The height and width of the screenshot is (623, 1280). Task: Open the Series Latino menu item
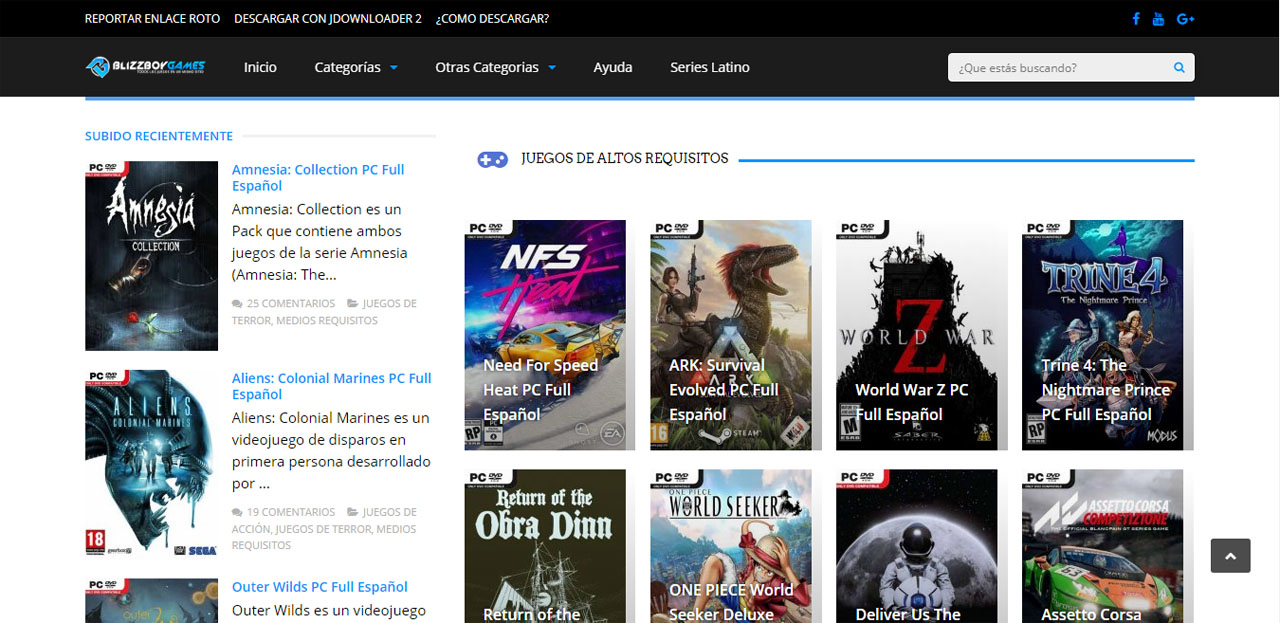pos(709,67)
